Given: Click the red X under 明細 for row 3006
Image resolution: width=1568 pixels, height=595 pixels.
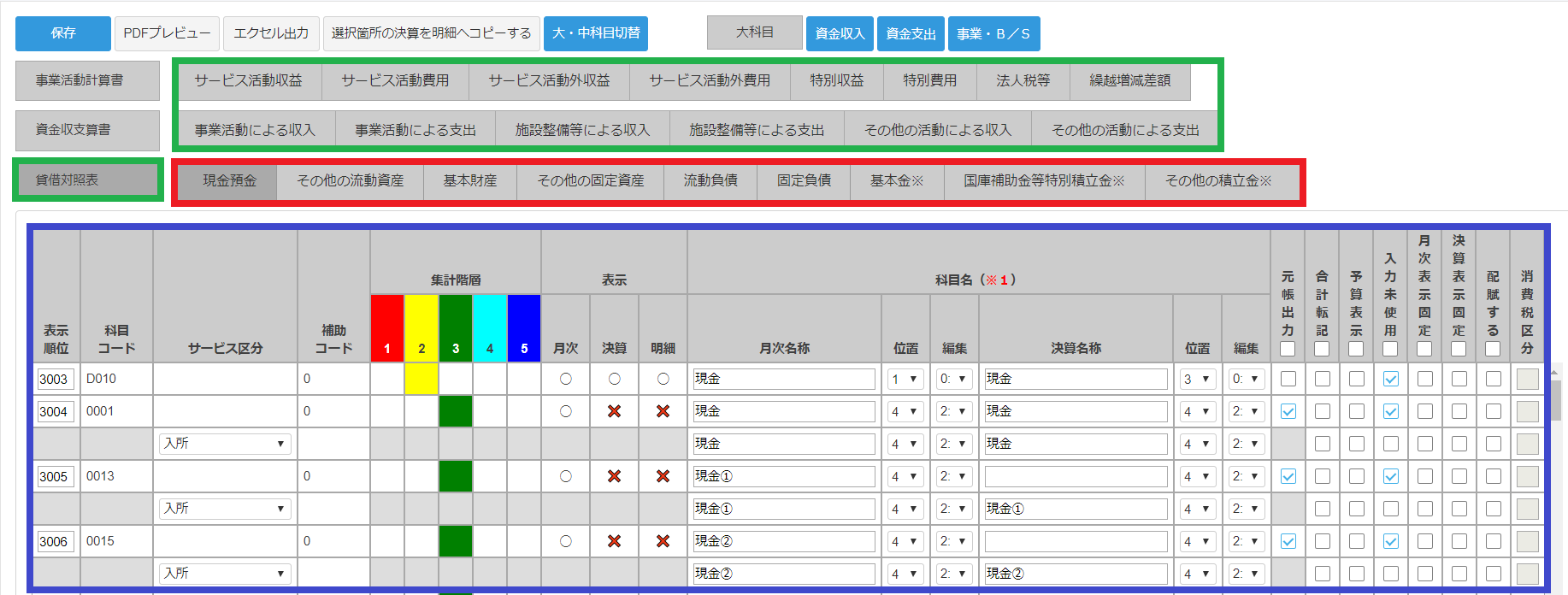Looking at the screenshot, I should point(663,541).
